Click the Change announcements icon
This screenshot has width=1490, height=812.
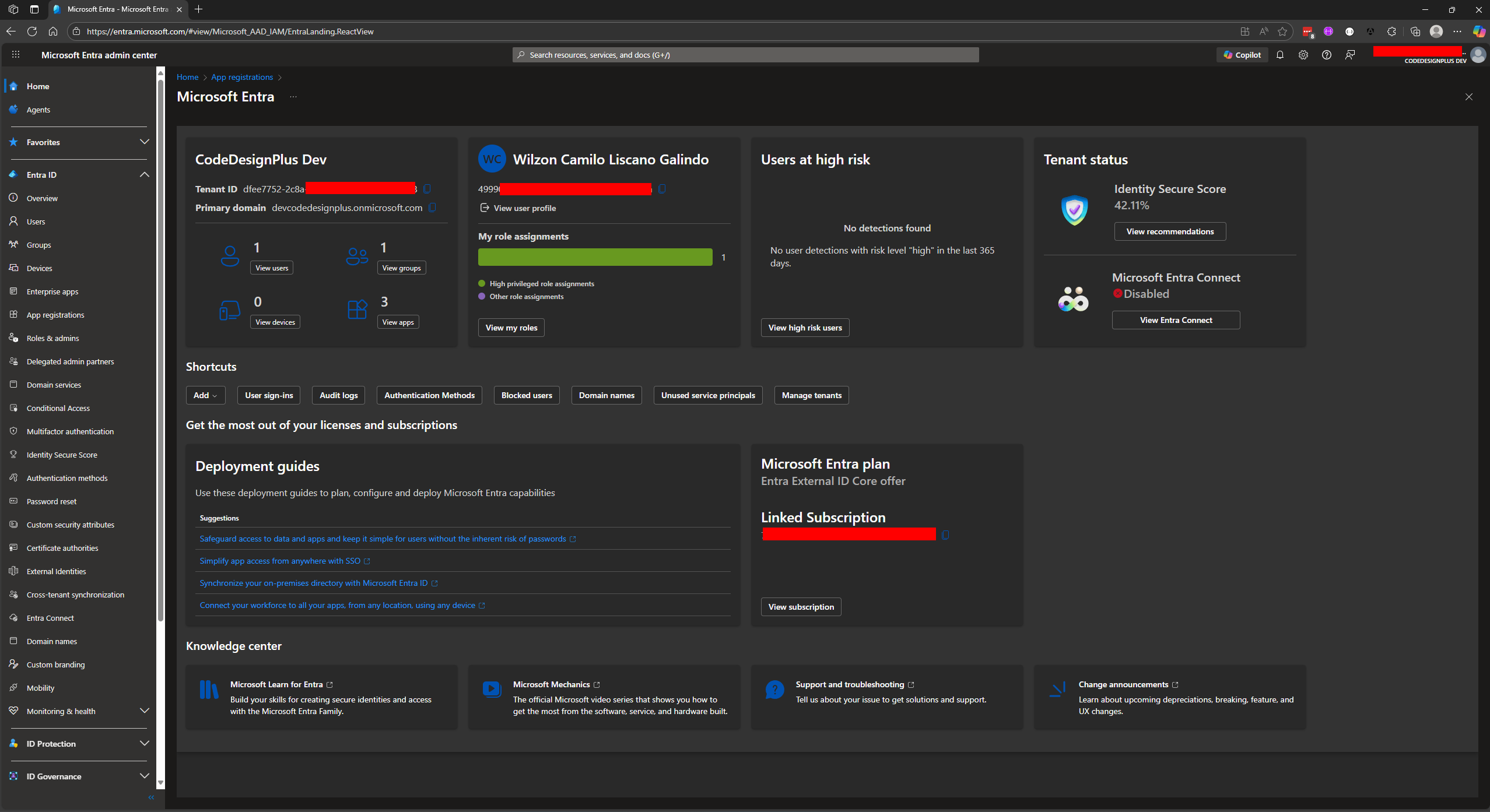1057,690
